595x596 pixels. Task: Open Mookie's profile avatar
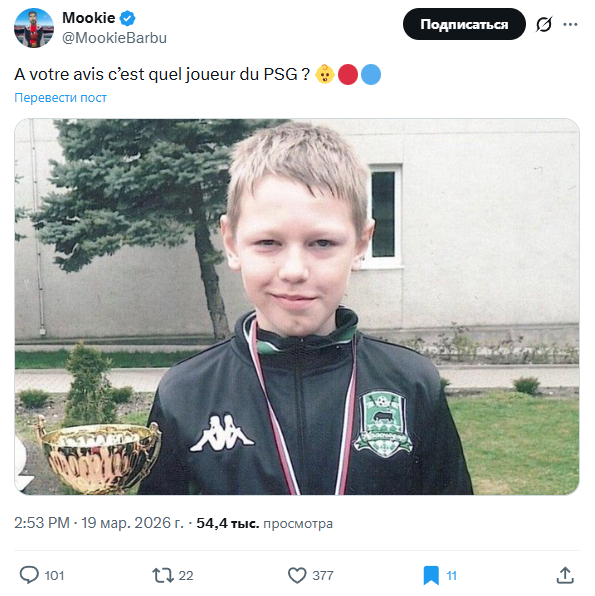(34, 28)
